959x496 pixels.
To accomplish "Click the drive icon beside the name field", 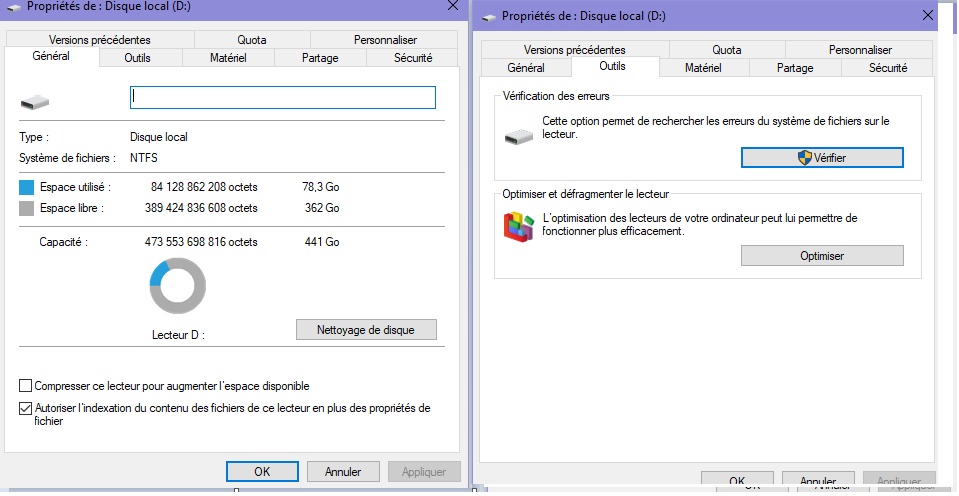I will coord(33,101).
